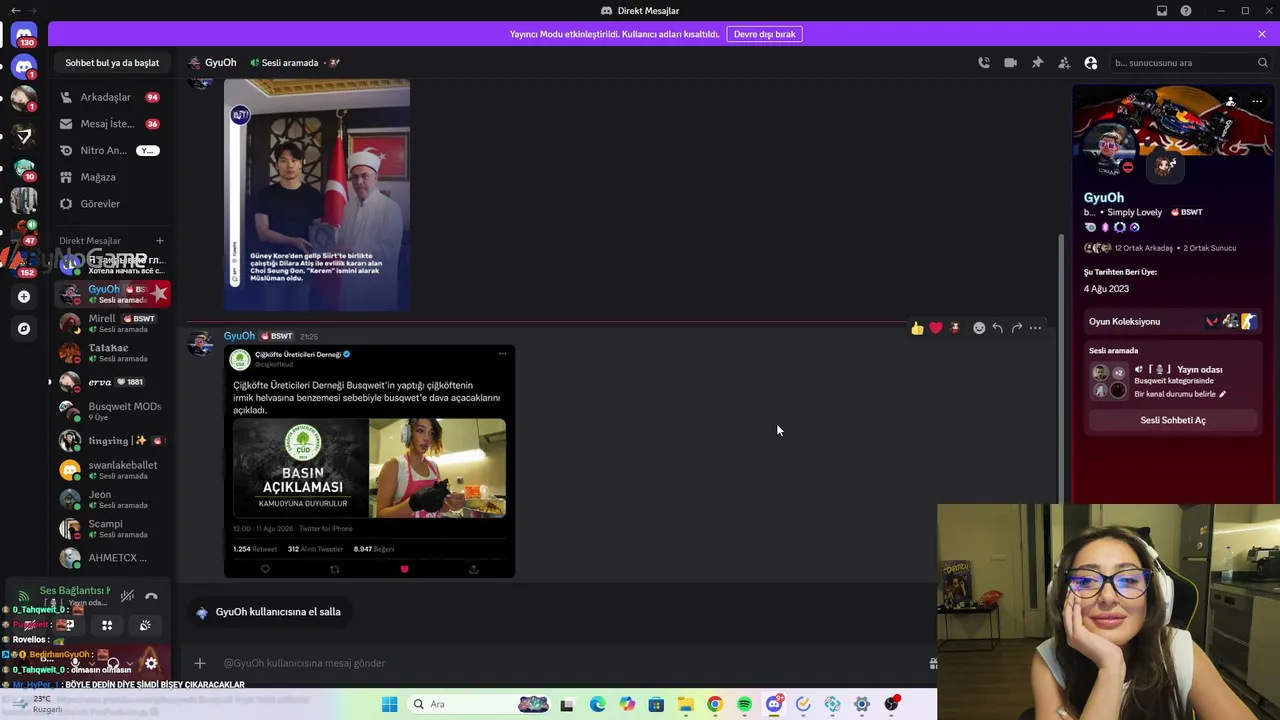Click the Sesli Sohbeti Aç button
1280x720 pixels.
[1173, 420]
